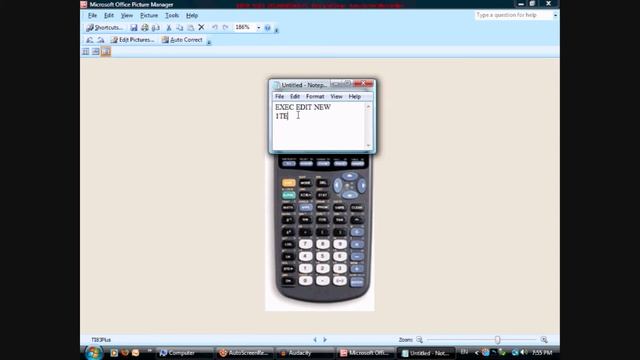Open Notepad's Format menu

[x=315, y=96]
